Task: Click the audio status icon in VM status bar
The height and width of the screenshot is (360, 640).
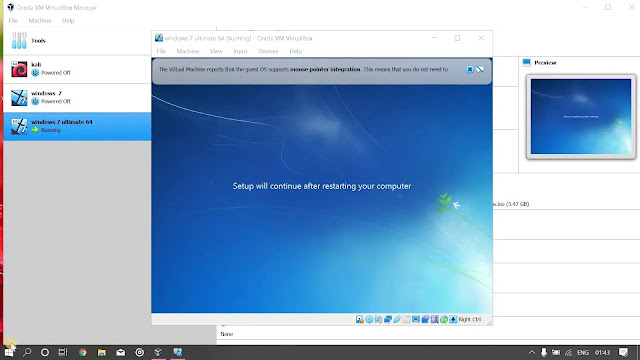Action: tap(378, 319)
